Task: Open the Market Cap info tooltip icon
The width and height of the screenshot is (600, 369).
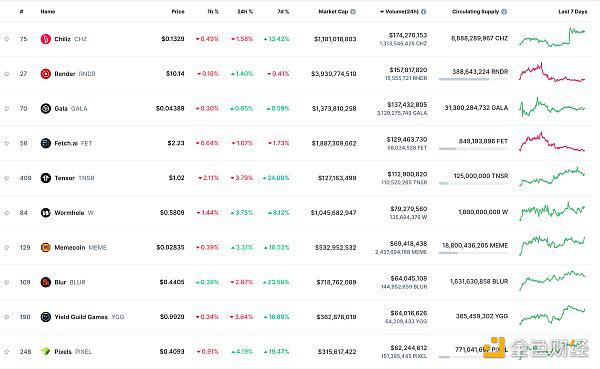Action: pyautogui.click(x=353, y=12)
